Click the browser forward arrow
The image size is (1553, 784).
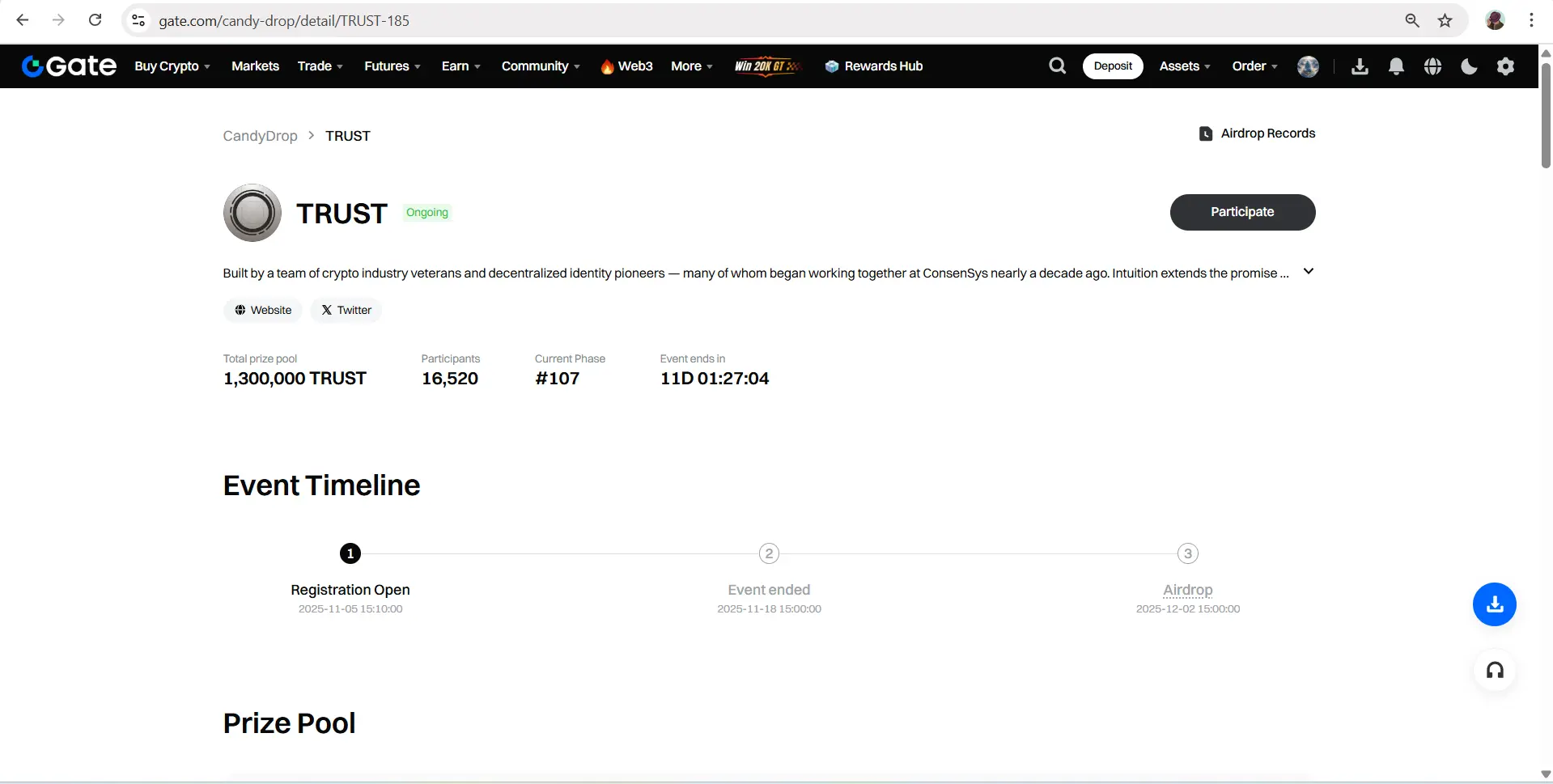[58, 20]
